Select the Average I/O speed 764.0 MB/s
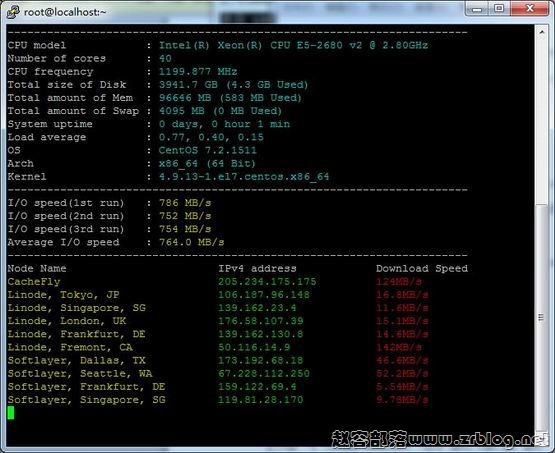The height and width of the screenshot is (453, 555). 191,242
